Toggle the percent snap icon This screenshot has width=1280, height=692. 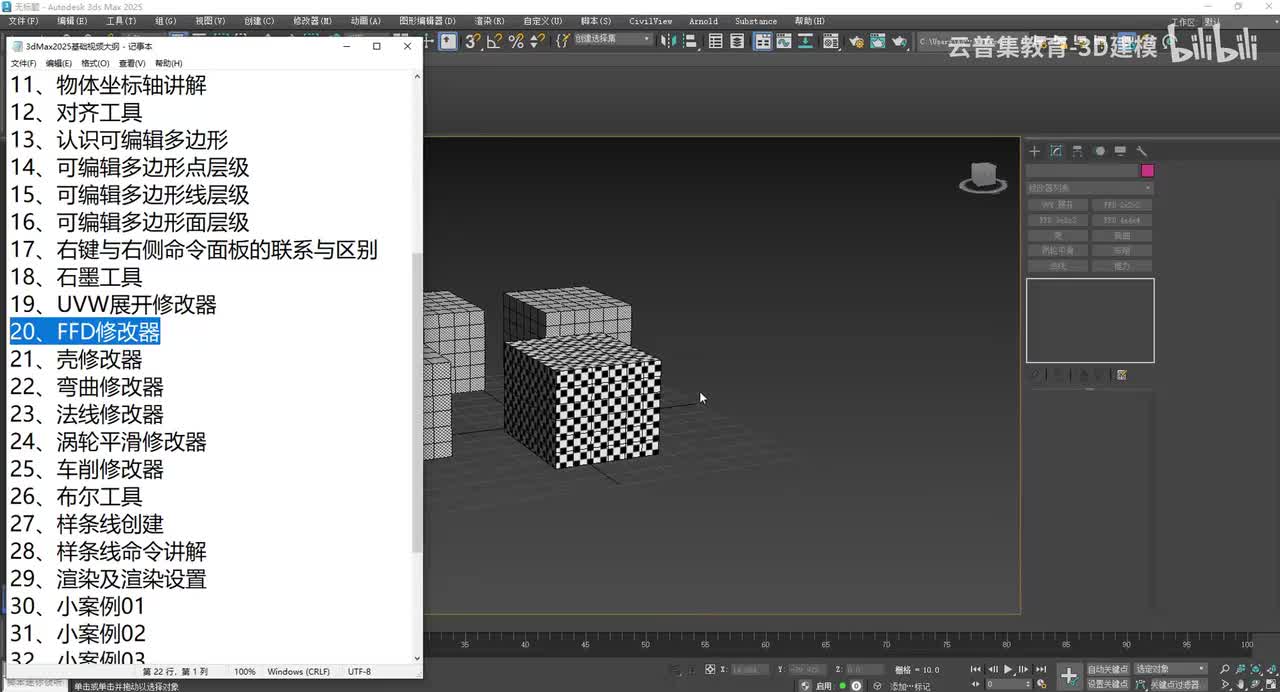click(517, 41)
